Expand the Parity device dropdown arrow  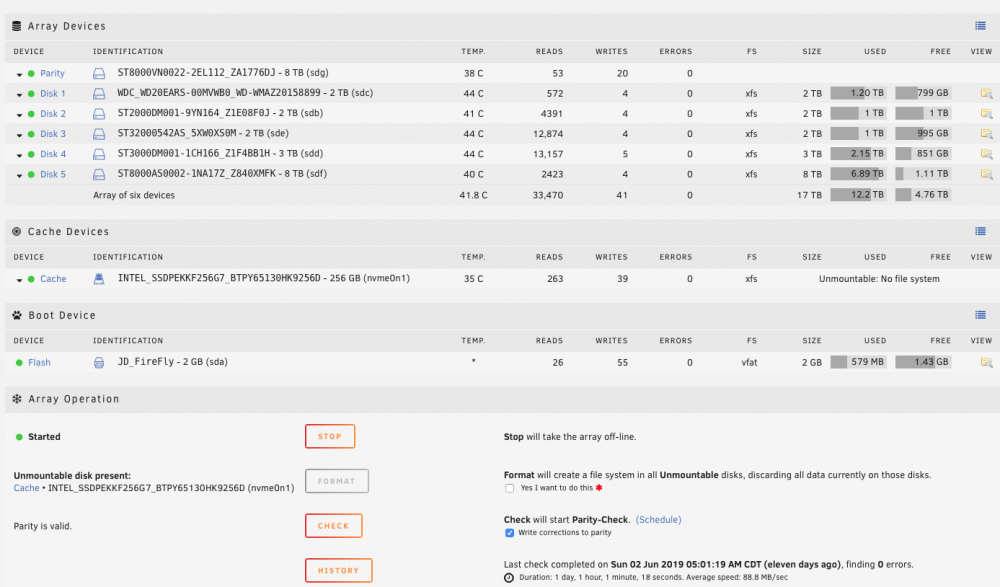tap(19, 75)
